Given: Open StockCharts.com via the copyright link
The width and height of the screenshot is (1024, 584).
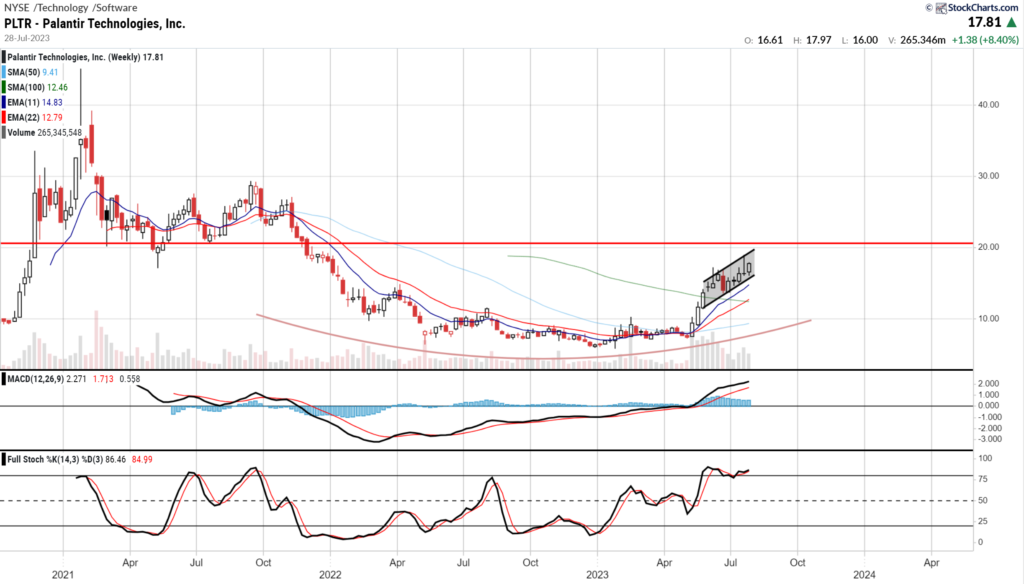Looking at the screenshot, I should [x=985, y=8].
